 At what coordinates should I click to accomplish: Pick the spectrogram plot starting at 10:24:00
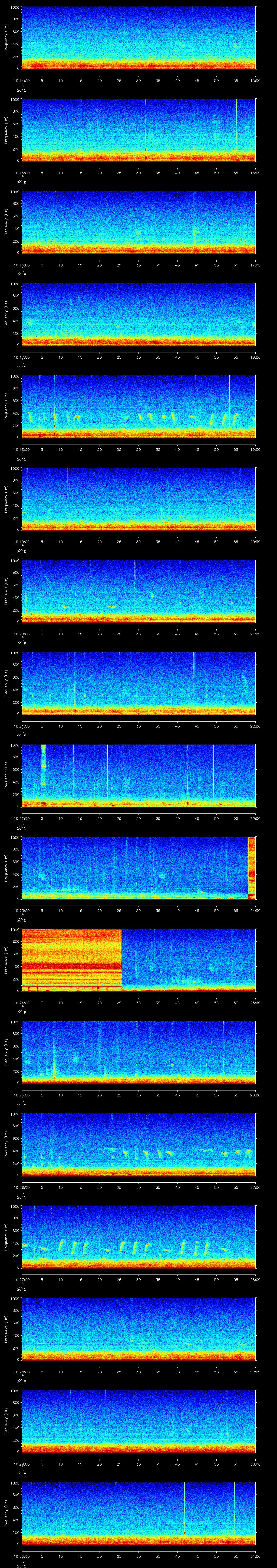coord(138,960)
